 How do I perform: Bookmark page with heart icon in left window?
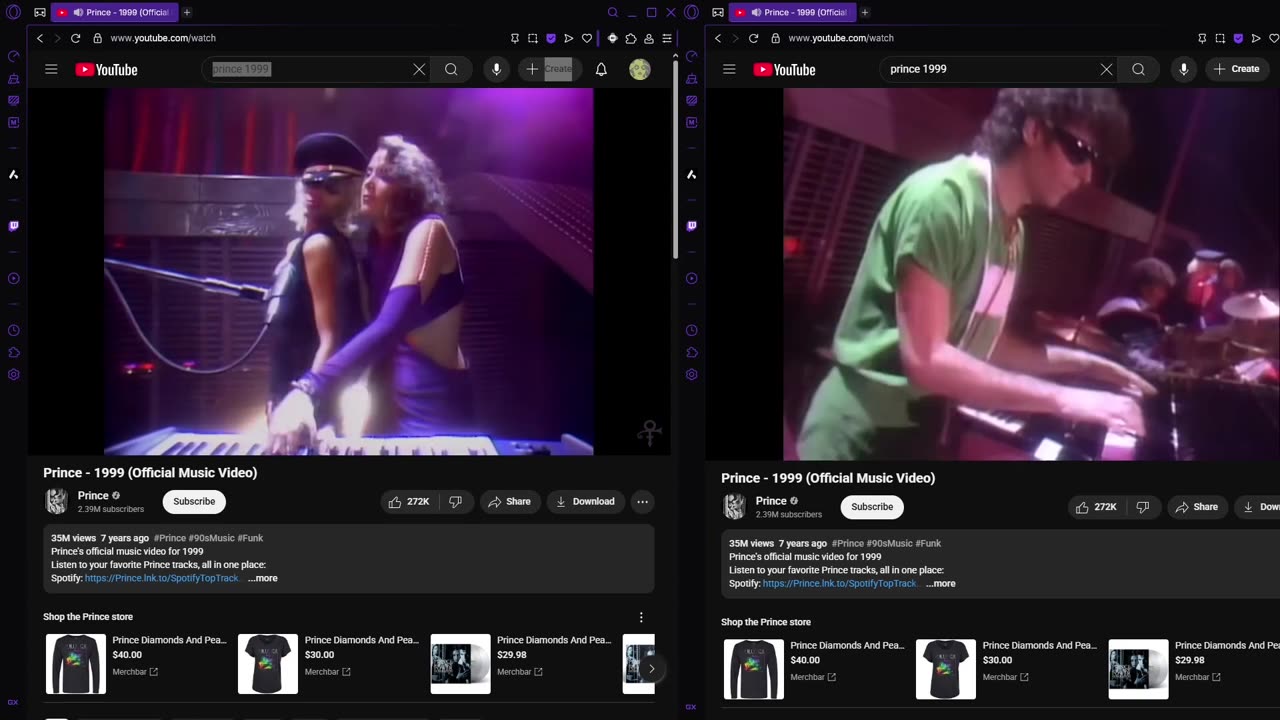pos(587,38)
